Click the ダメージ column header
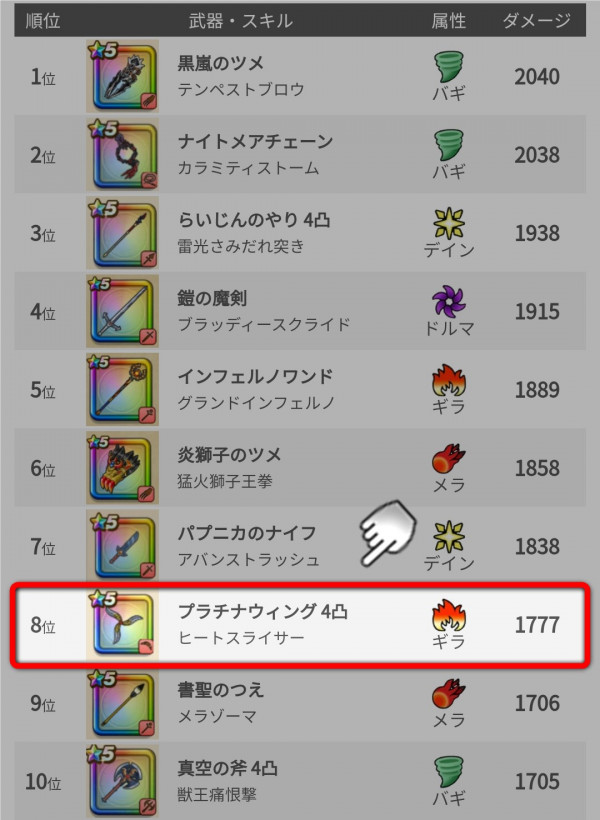Image resolution: width=600 pixels, height=820 pixels. 537,21
